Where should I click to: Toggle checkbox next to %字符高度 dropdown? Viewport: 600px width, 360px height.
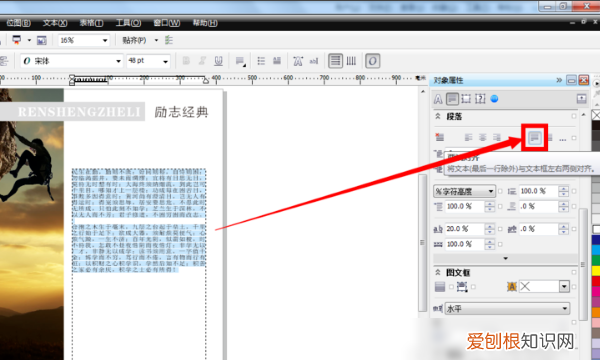[x=500, y=191]
